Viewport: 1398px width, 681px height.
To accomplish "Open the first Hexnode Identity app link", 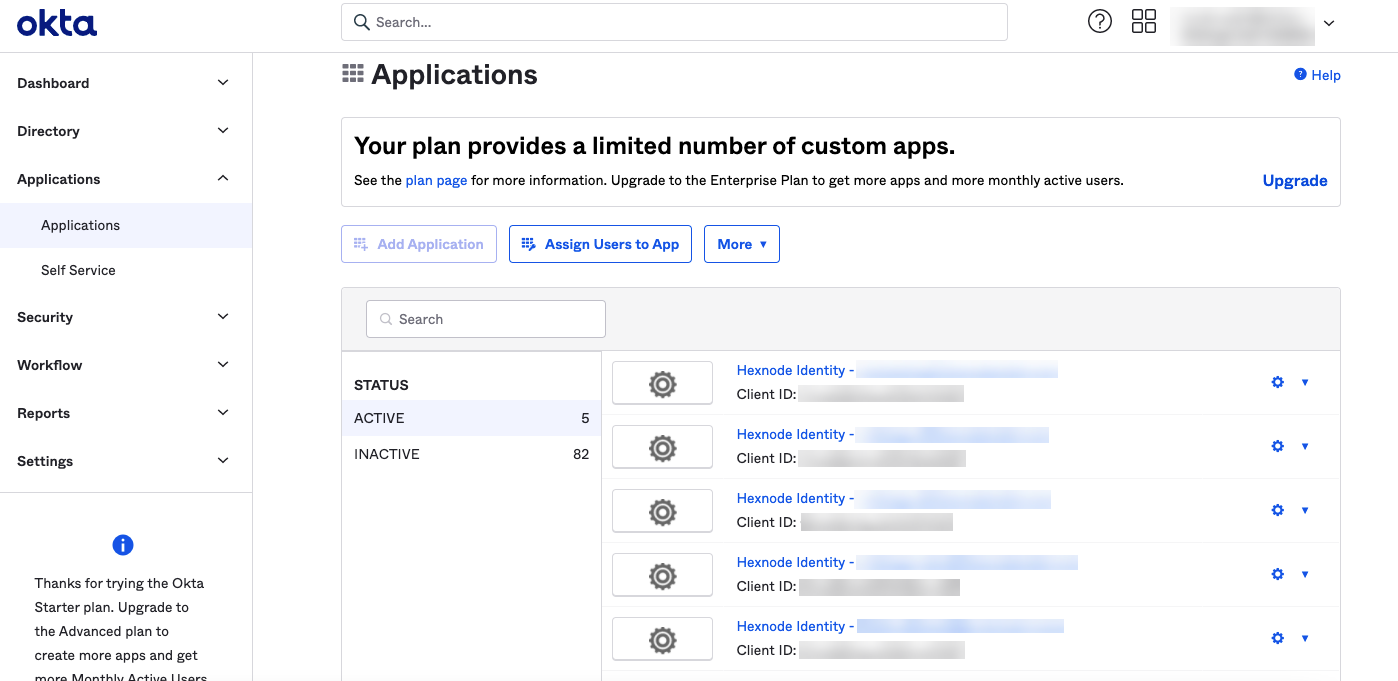I will (897, 370).
